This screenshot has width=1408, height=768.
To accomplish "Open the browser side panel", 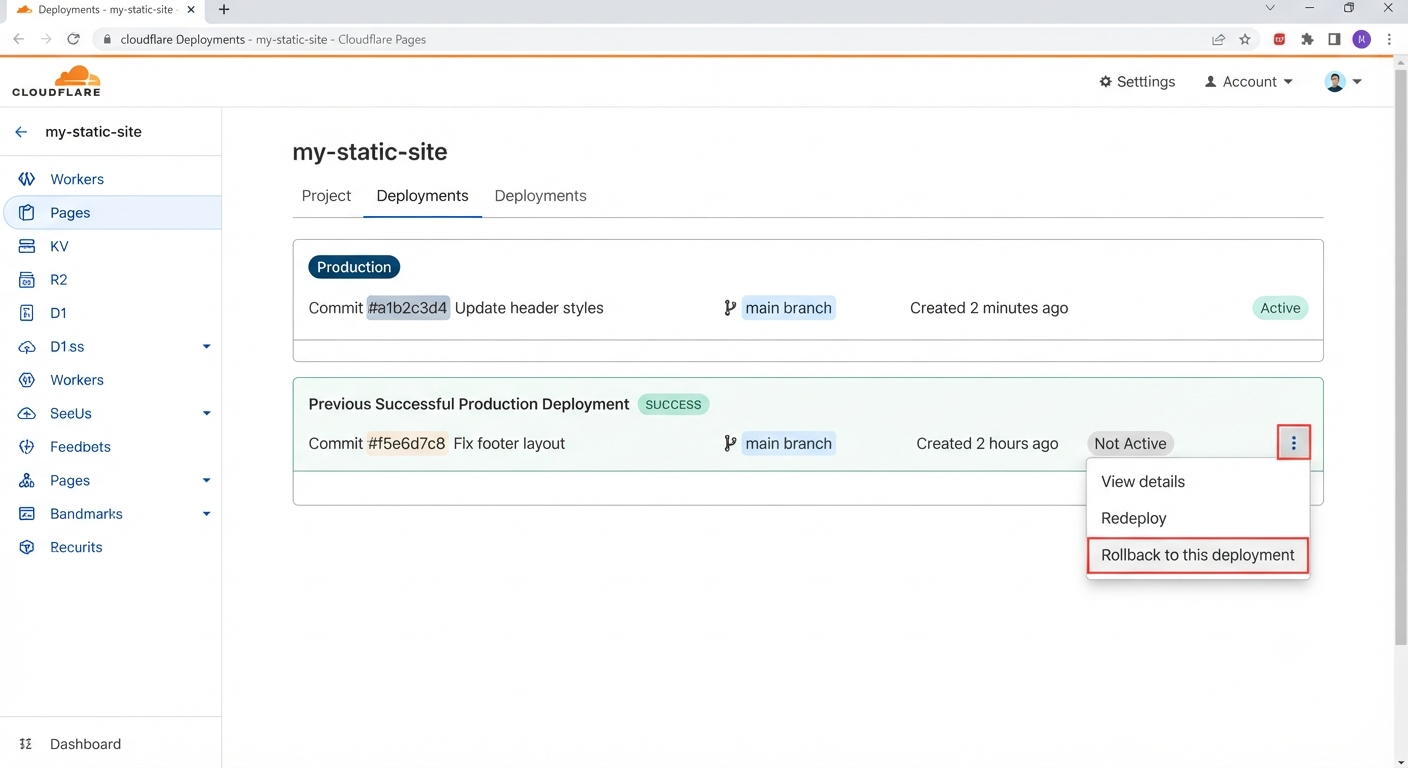I will 1334,39.
